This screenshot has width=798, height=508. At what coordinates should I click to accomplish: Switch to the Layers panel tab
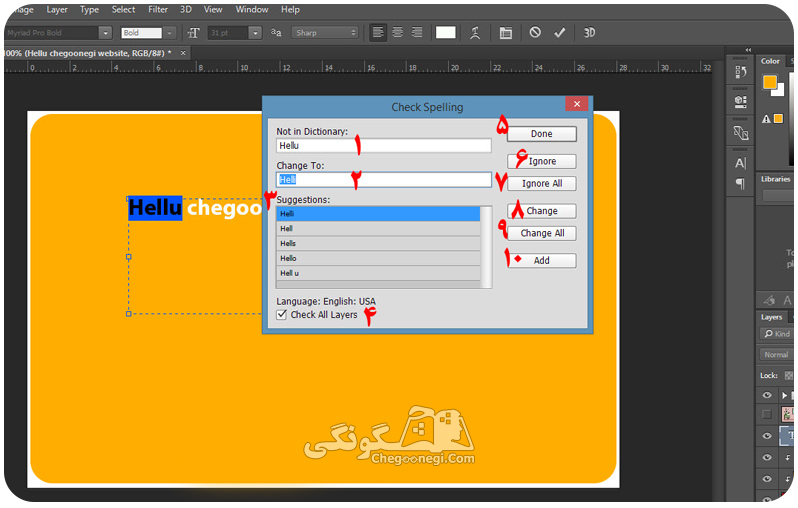pyautogui.click(x=772, y=317)
